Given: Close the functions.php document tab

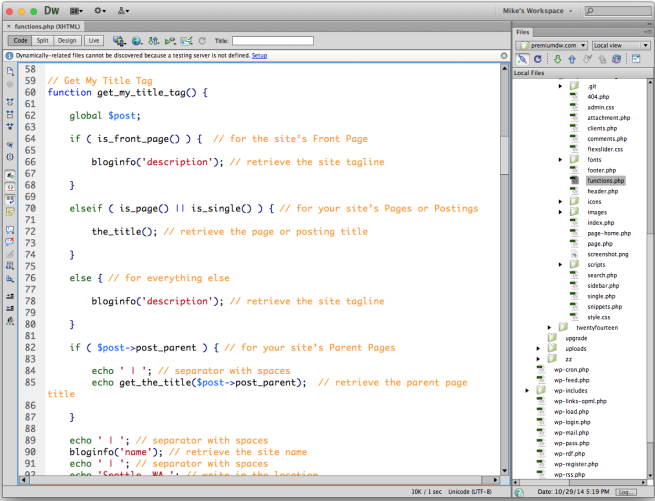Looking at the screenshot, I should [8, 26].
